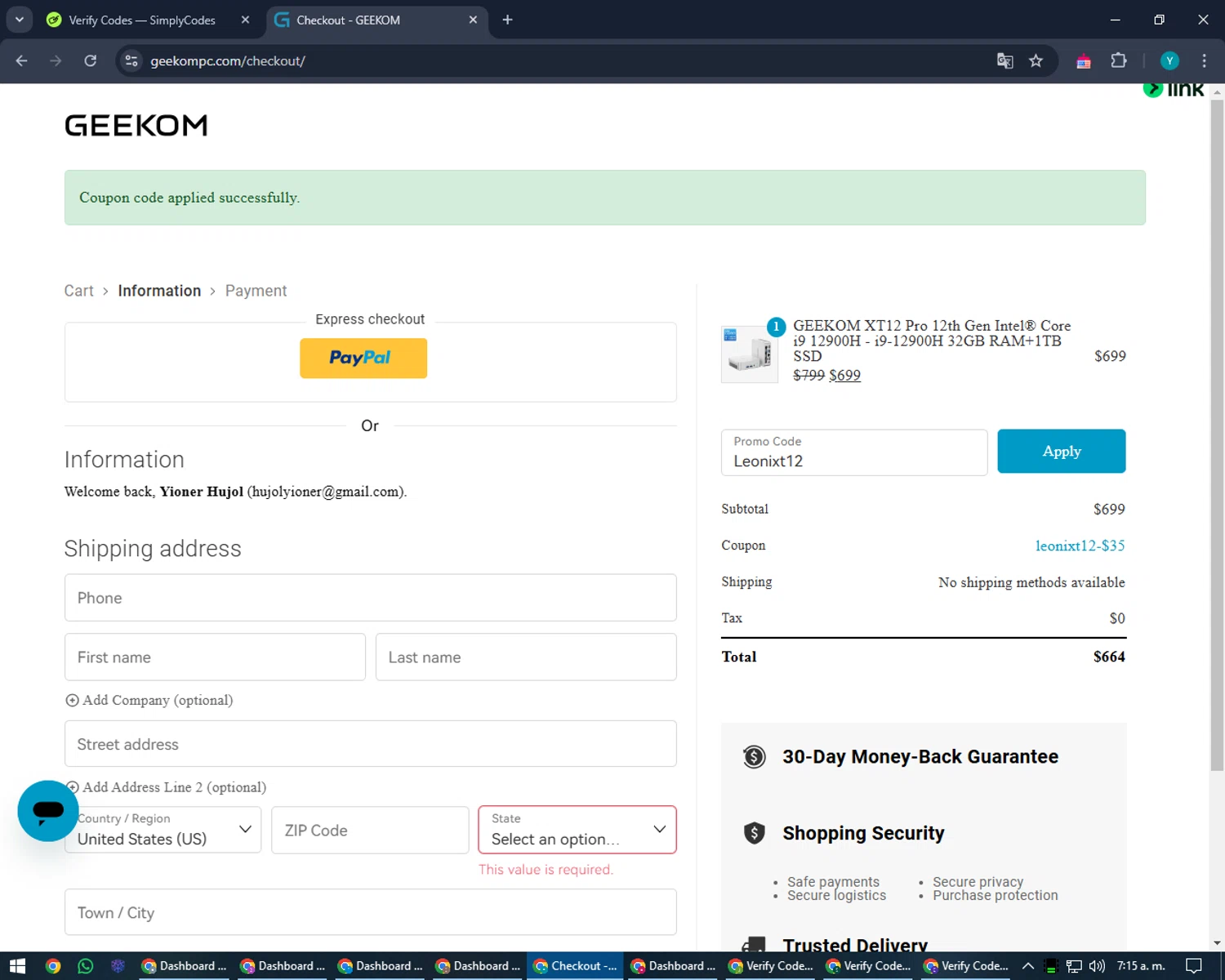Click the Link pay logo
The width and height of the screenshot is (1225, 980).
coord(1174,89)
